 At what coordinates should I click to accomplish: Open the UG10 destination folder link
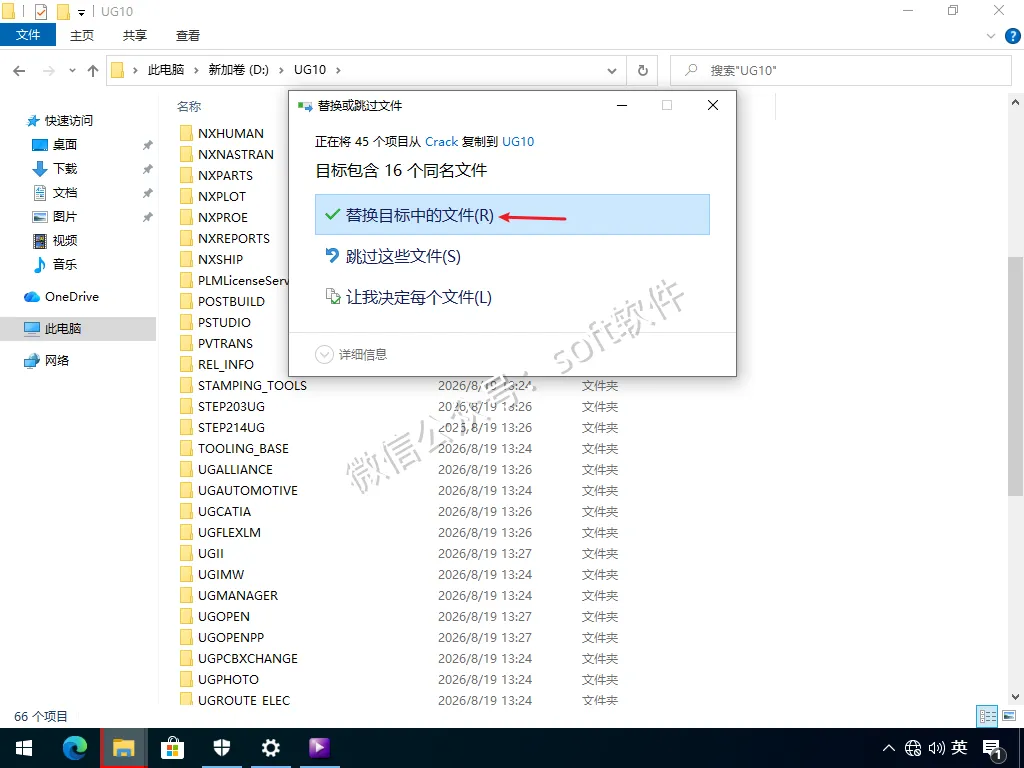pos(518,142)
